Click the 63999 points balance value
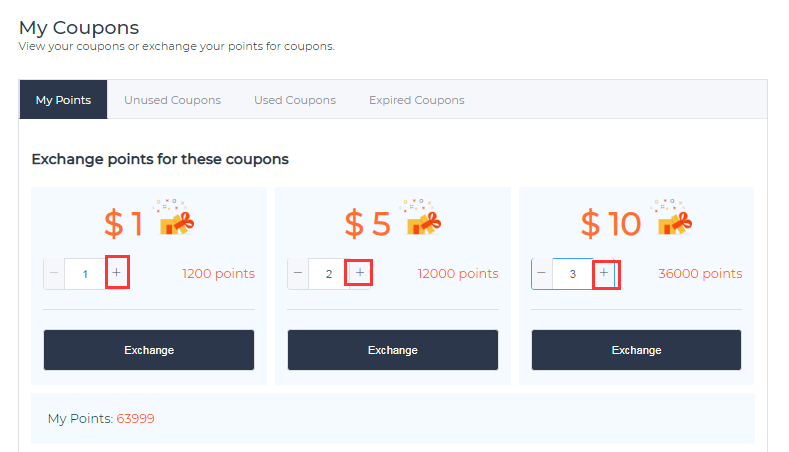Screen dimensions: 789x452 pos(135,418)
